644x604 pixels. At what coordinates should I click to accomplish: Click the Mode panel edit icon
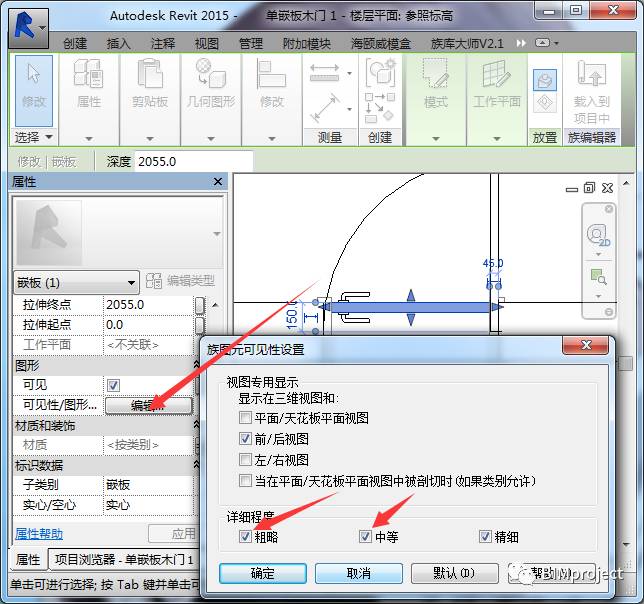pos(435,74)
